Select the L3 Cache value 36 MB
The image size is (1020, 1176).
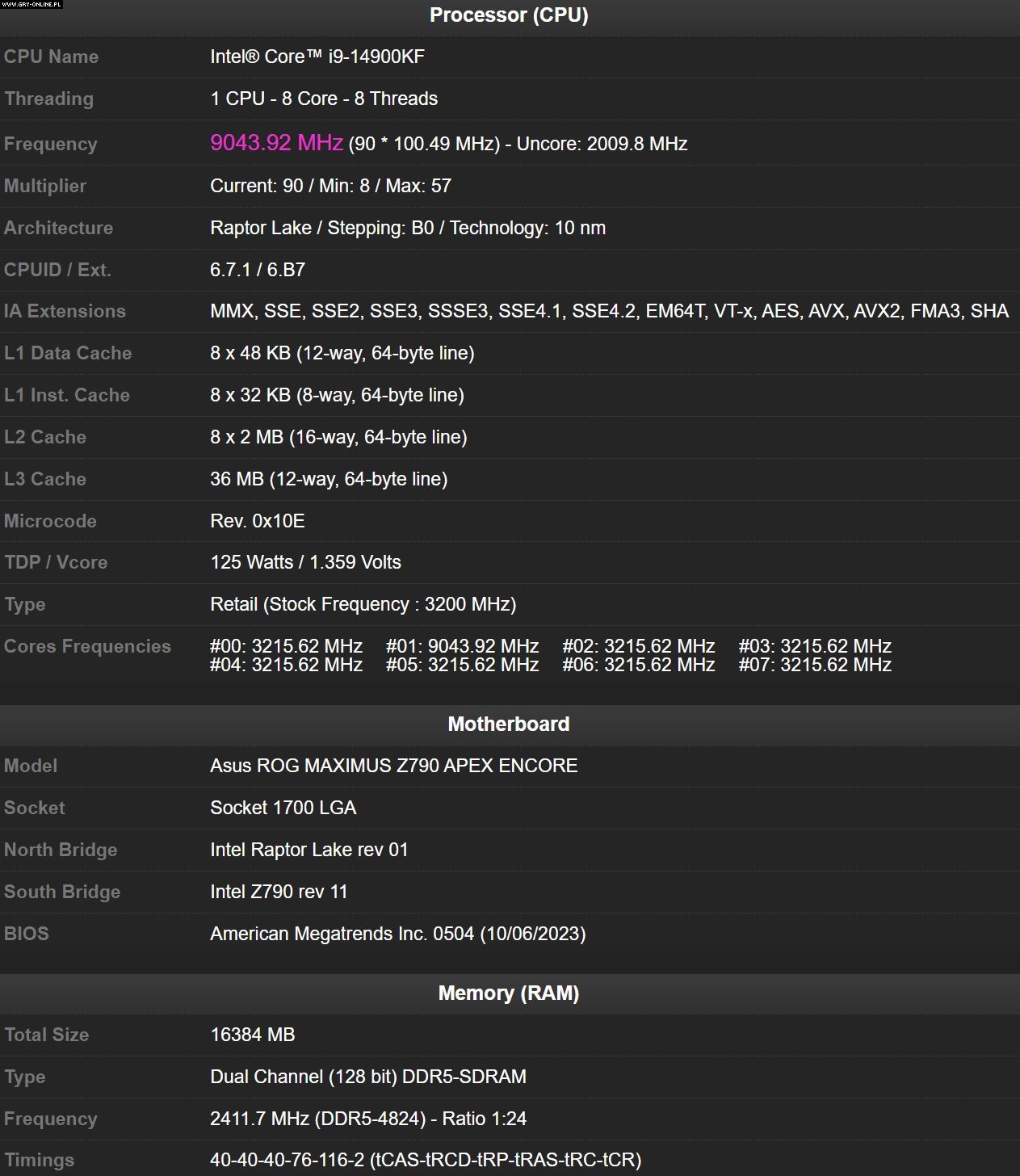click(x=329, y=479)
